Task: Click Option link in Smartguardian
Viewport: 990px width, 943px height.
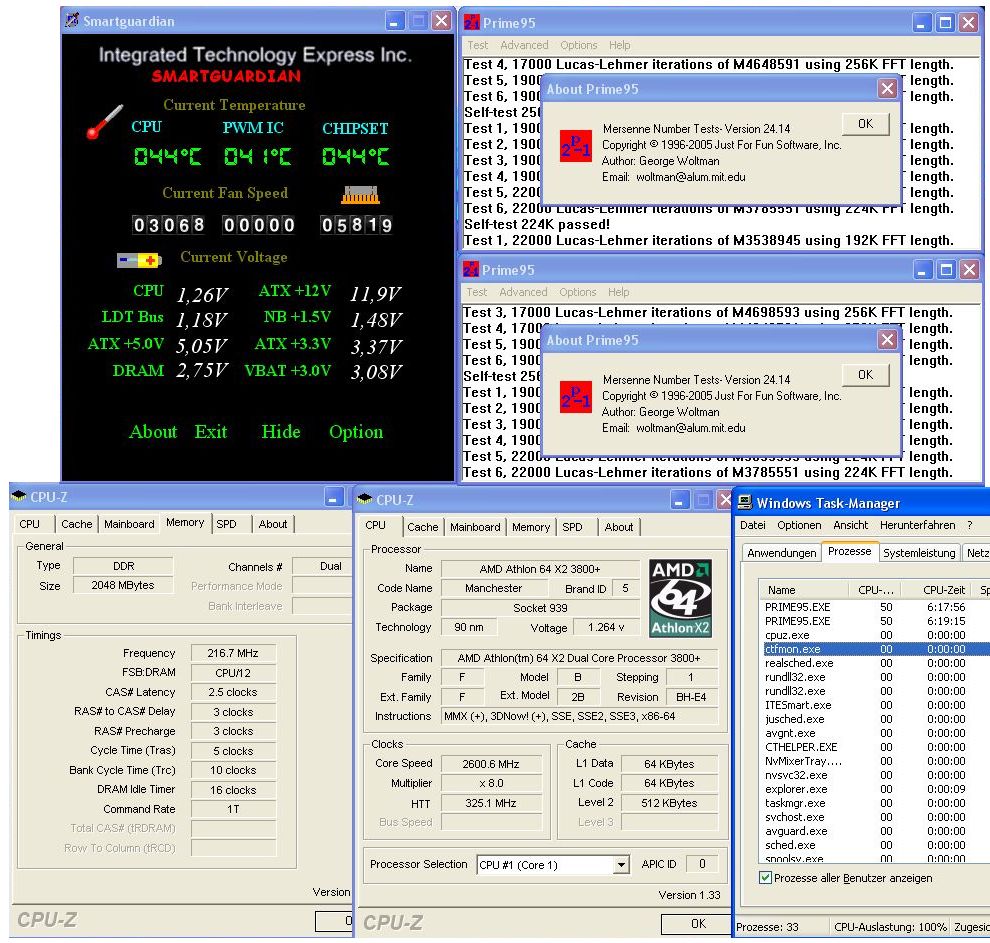Action: (x=356, y=433)
